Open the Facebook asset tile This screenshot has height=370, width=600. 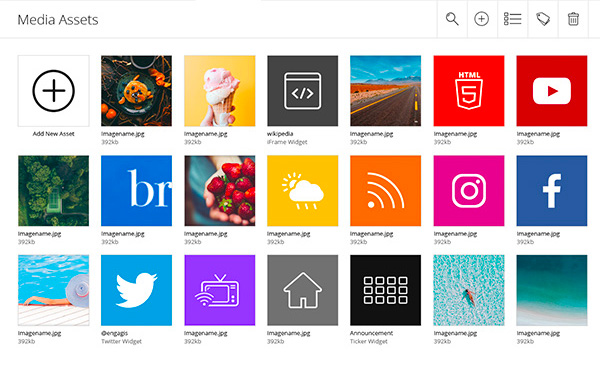[552, 191]
